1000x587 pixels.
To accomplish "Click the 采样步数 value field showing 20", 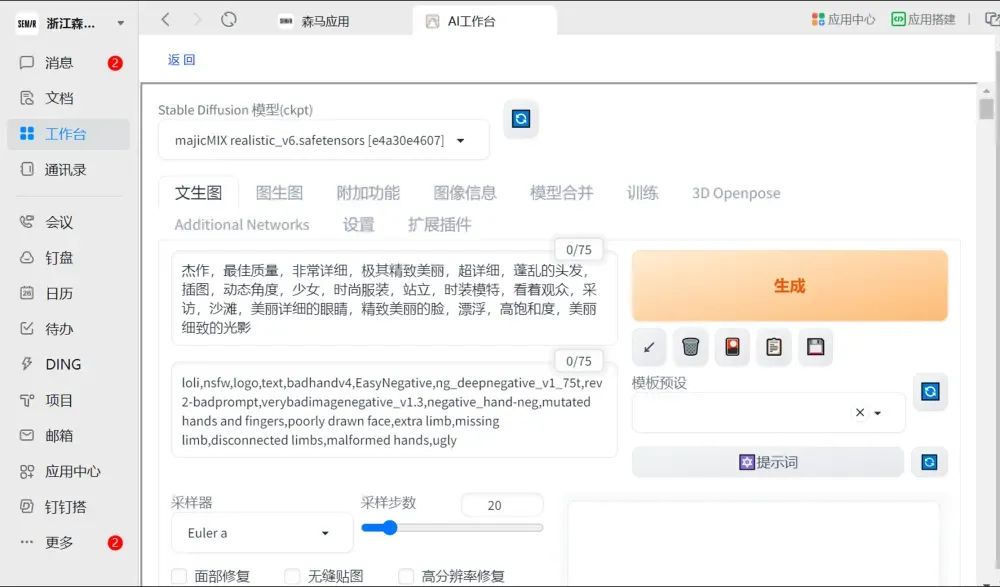I will pyautogui.click(x=502, y=505).
